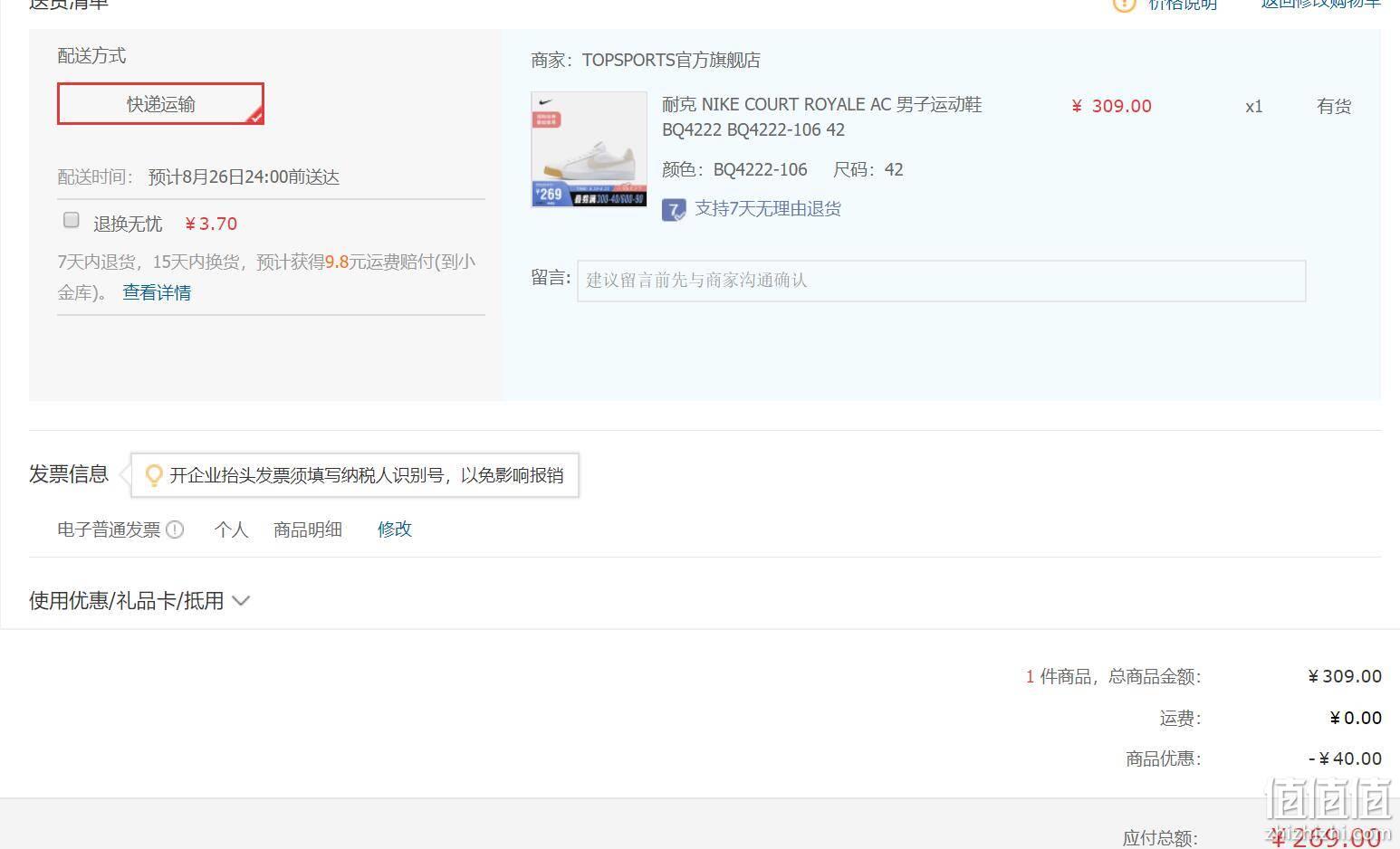Click the 发票信息 section heading
The width and height of the screenshot is (1400, 849).
click(x=69, y=474)
